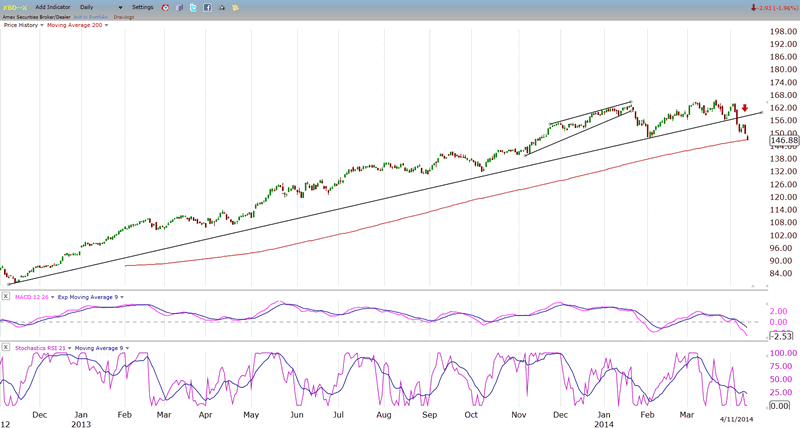Click the 198.00 price axis label
Screen dimensions: 800x428
(783, 31)
